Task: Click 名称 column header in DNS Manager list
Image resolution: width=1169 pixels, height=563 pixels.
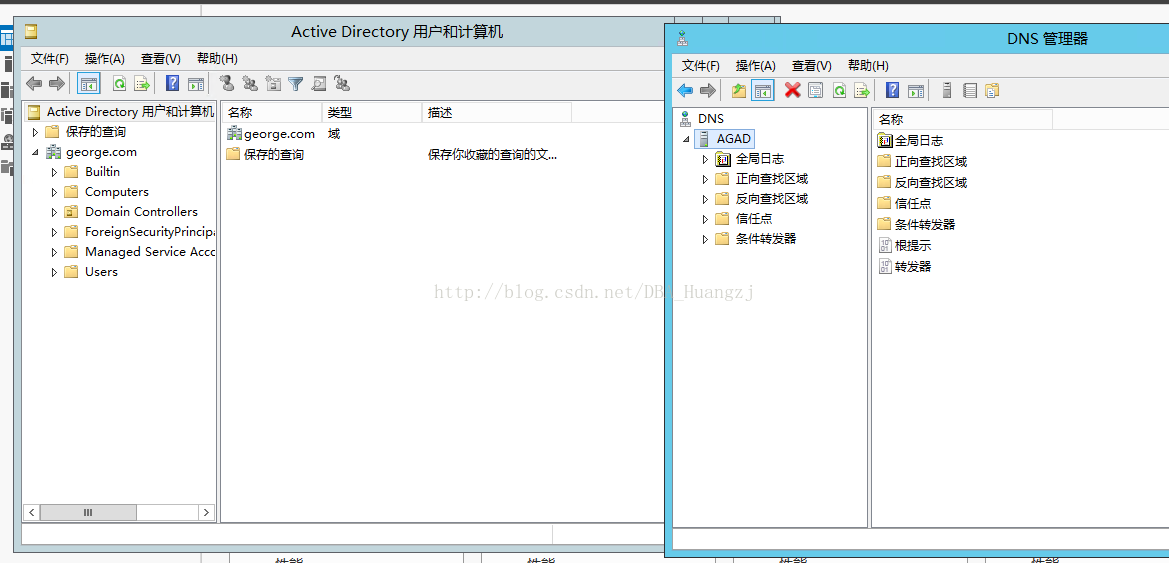Action: pyautogui.click(x=962, y=119)
